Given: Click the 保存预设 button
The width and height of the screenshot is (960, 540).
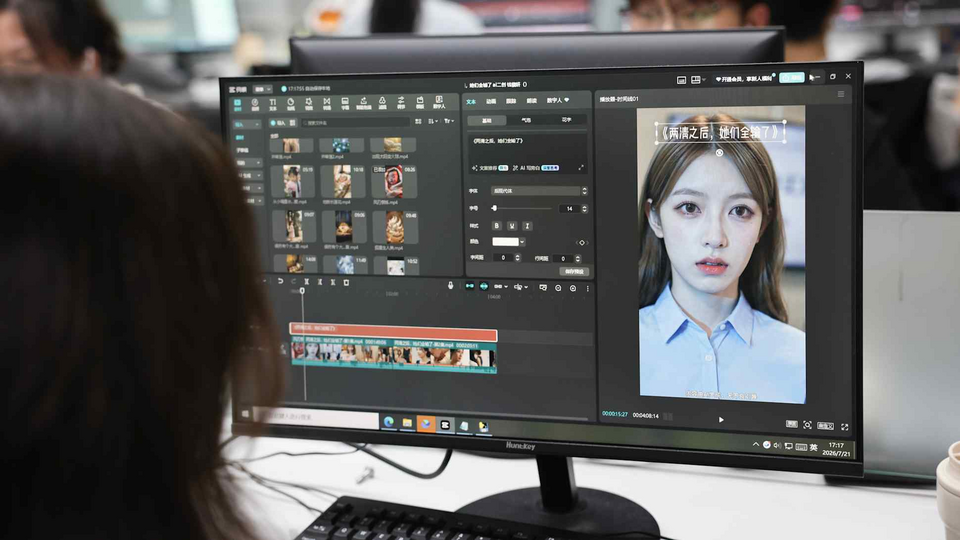Looking at the screenshot, I should click(574, 272).
